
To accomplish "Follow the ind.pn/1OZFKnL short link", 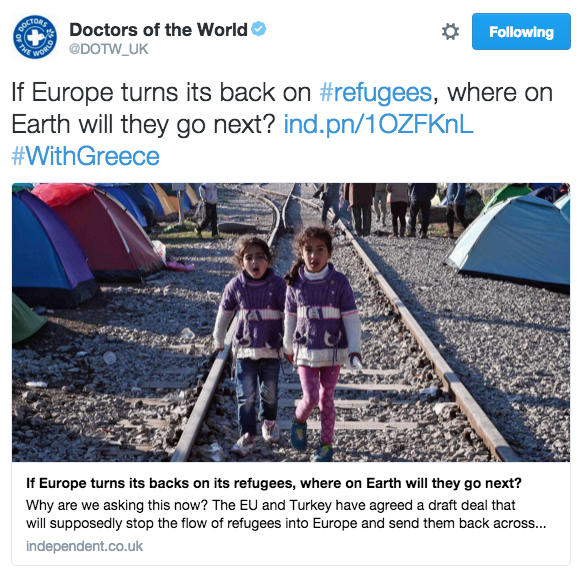I will click(379, 124).
